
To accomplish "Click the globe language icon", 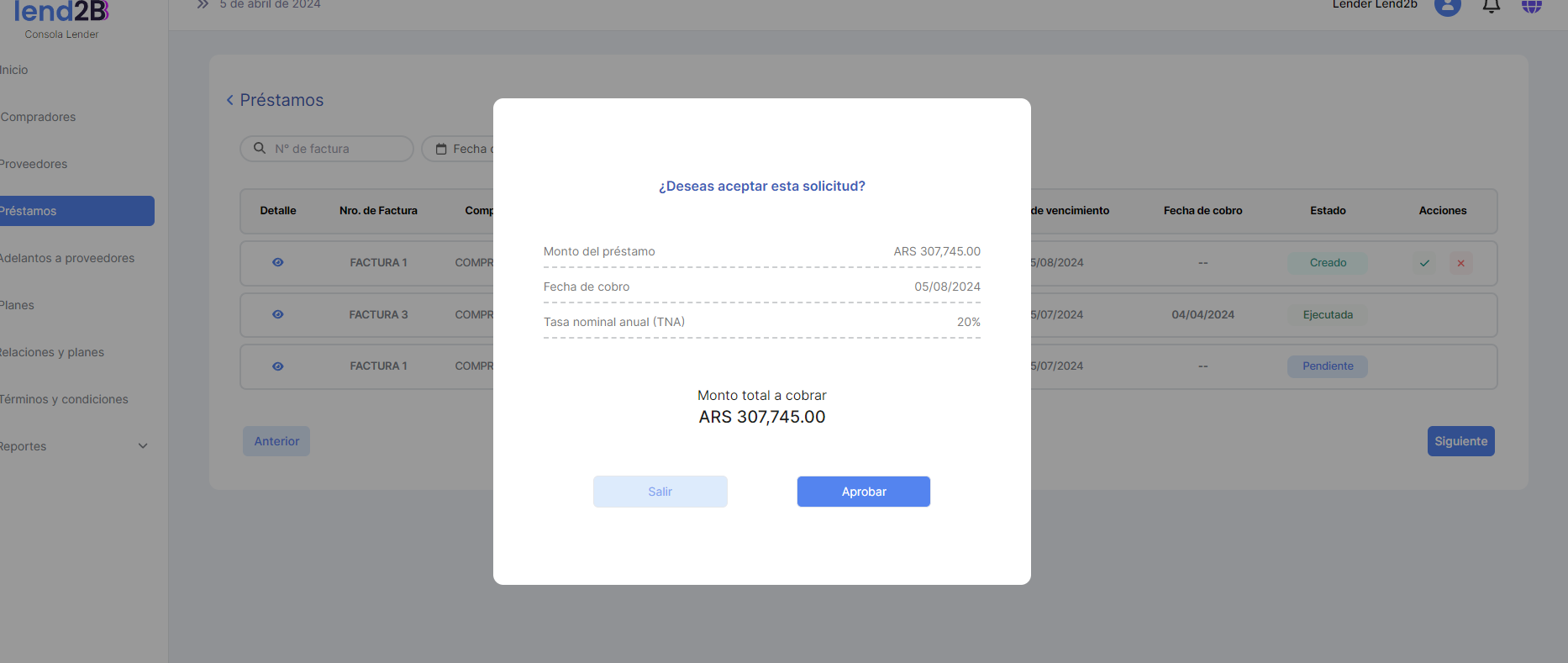I will pyautogui.click(x=1531, y=6).
